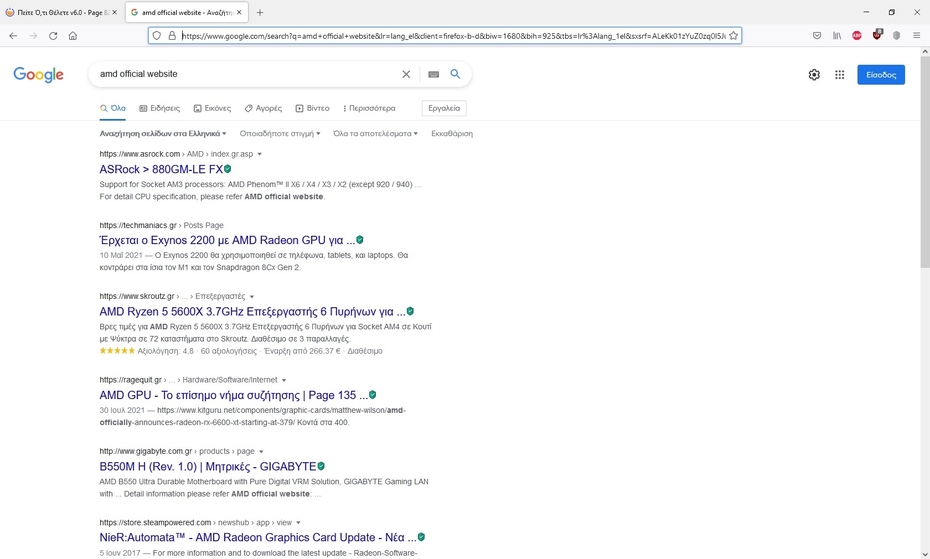
Task: Click the shield badge beside Ryzen 5 5600X result
Action: pyautogui.click(x=410, y=311)
